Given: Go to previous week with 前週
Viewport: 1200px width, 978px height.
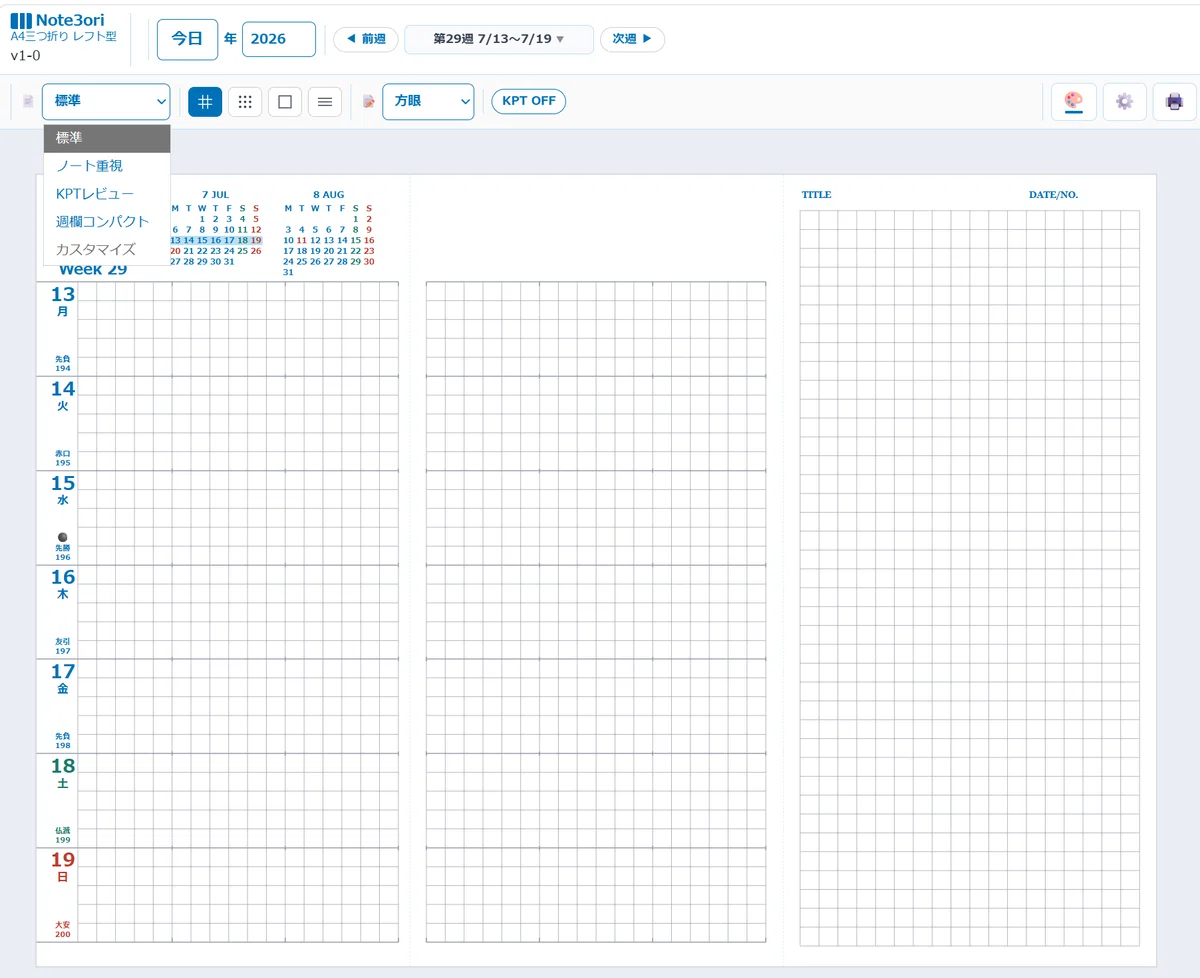Looking at the screenshot, I should coord(366,39).
